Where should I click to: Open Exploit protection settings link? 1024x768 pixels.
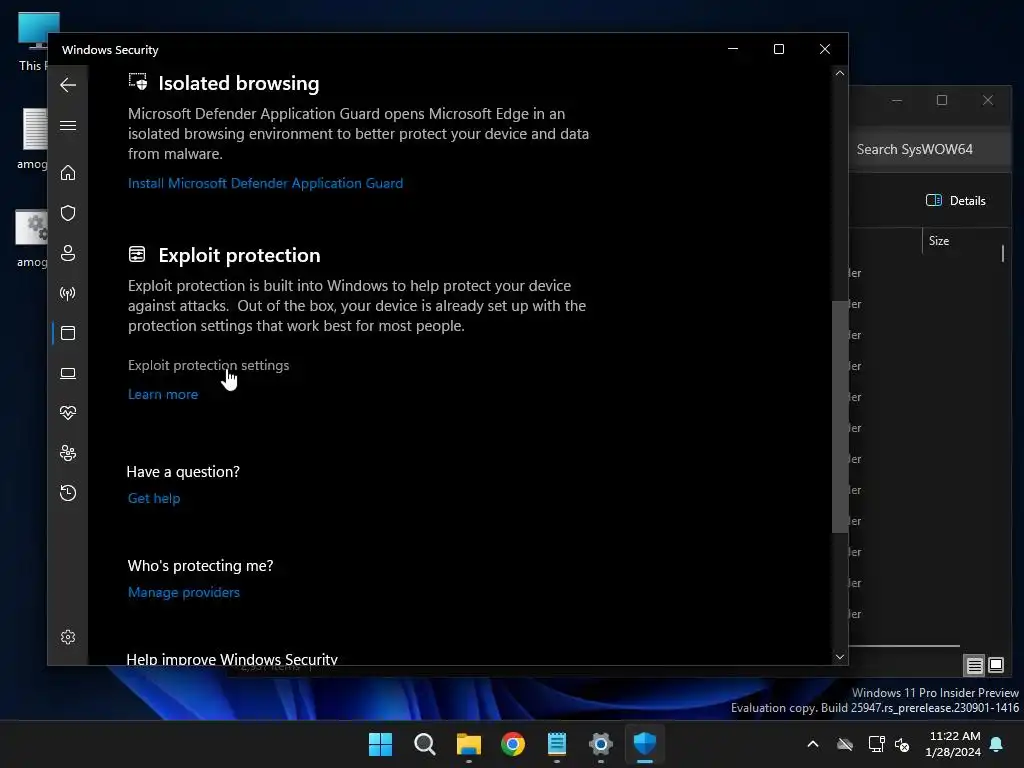208,366
